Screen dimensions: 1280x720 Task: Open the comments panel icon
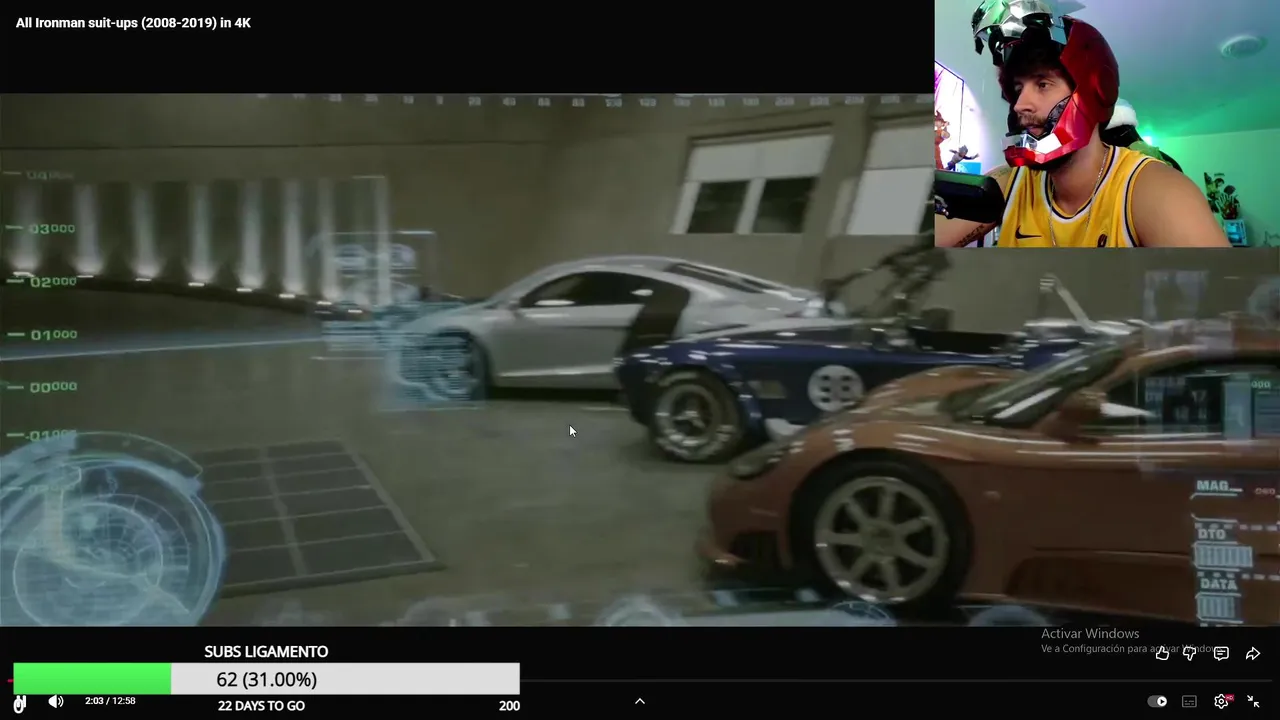pyautogui.click(x=1221, y=654)
